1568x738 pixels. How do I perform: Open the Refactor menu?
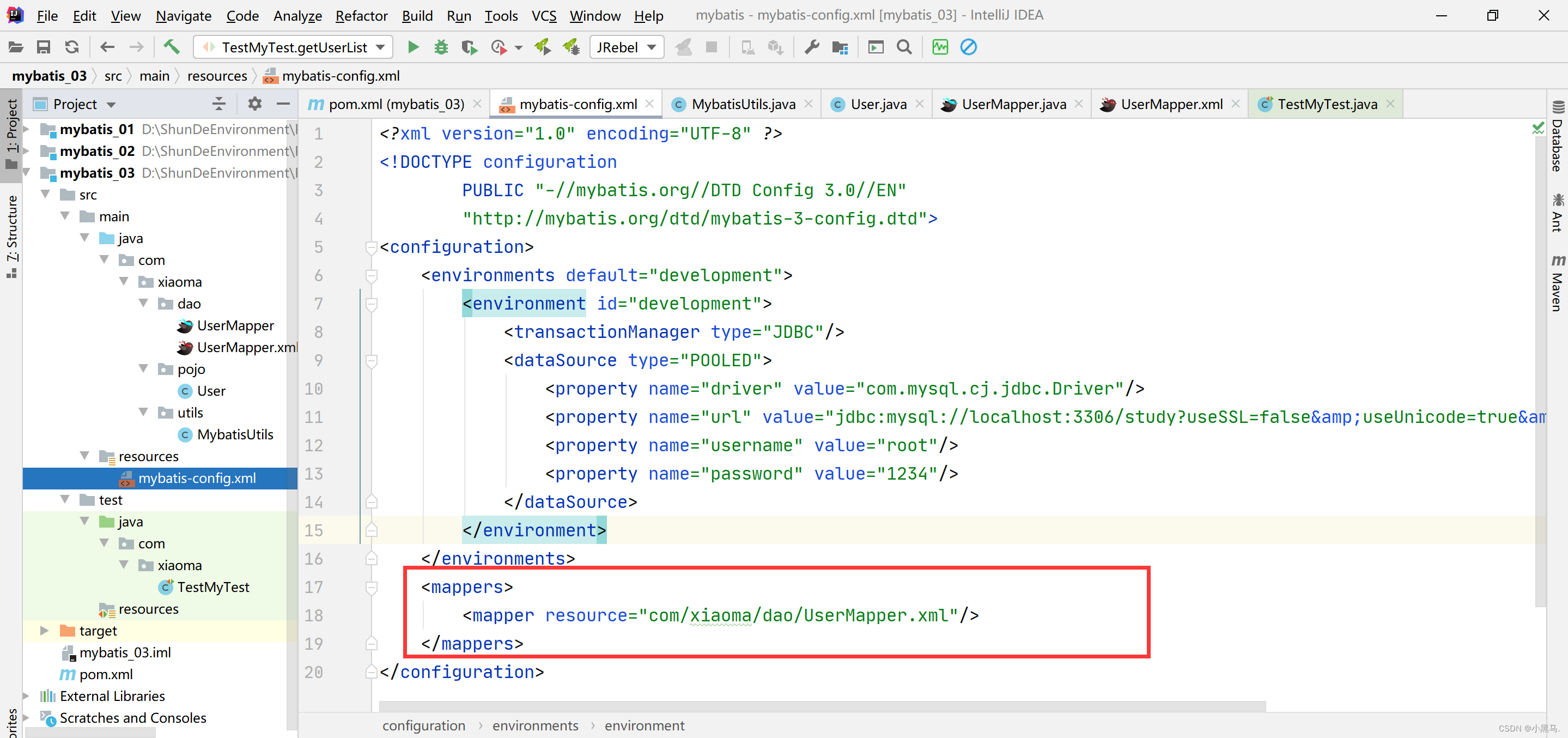click(361, 15)
